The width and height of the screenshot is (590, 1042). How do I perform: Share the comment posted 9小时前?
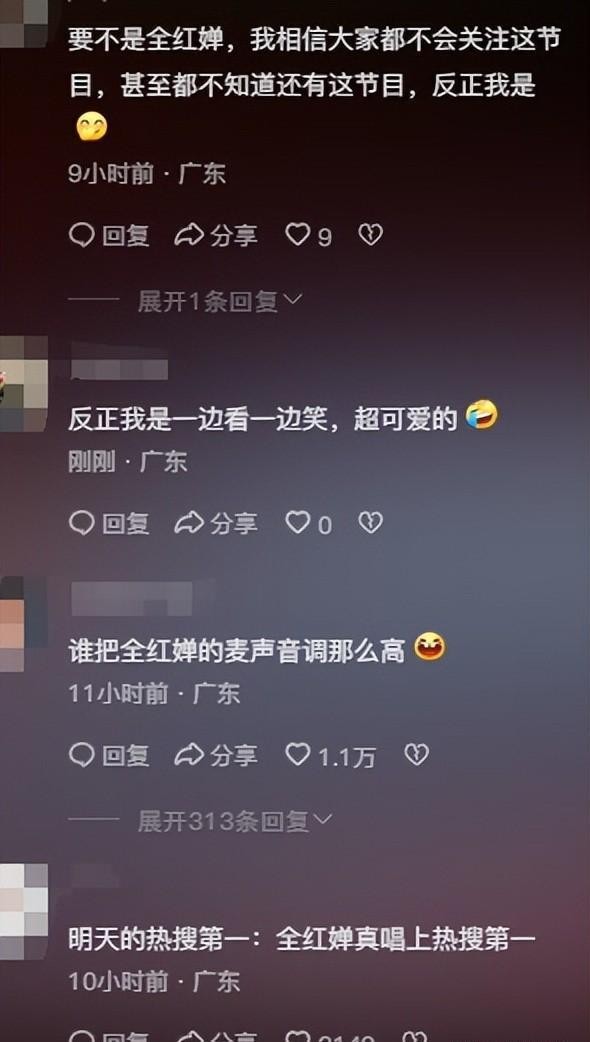[x=216, y=235]
